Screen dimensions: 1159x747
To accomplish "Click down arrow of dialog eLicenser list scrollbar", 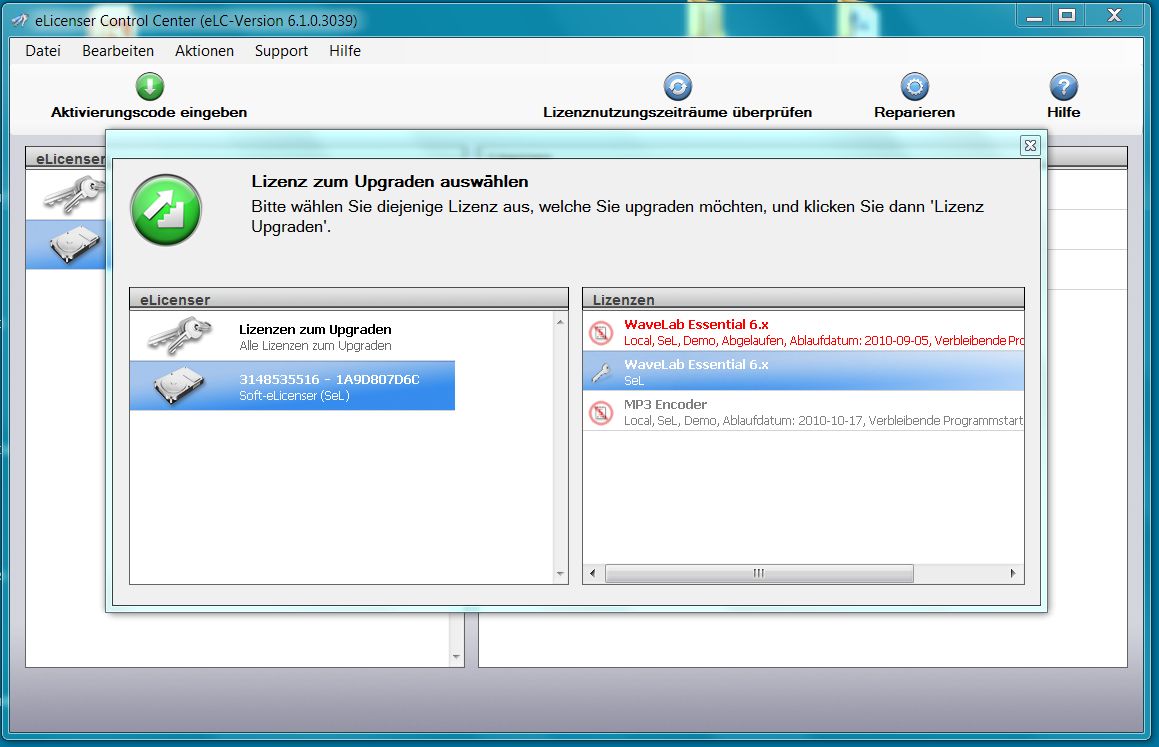I will coord(560,574).
